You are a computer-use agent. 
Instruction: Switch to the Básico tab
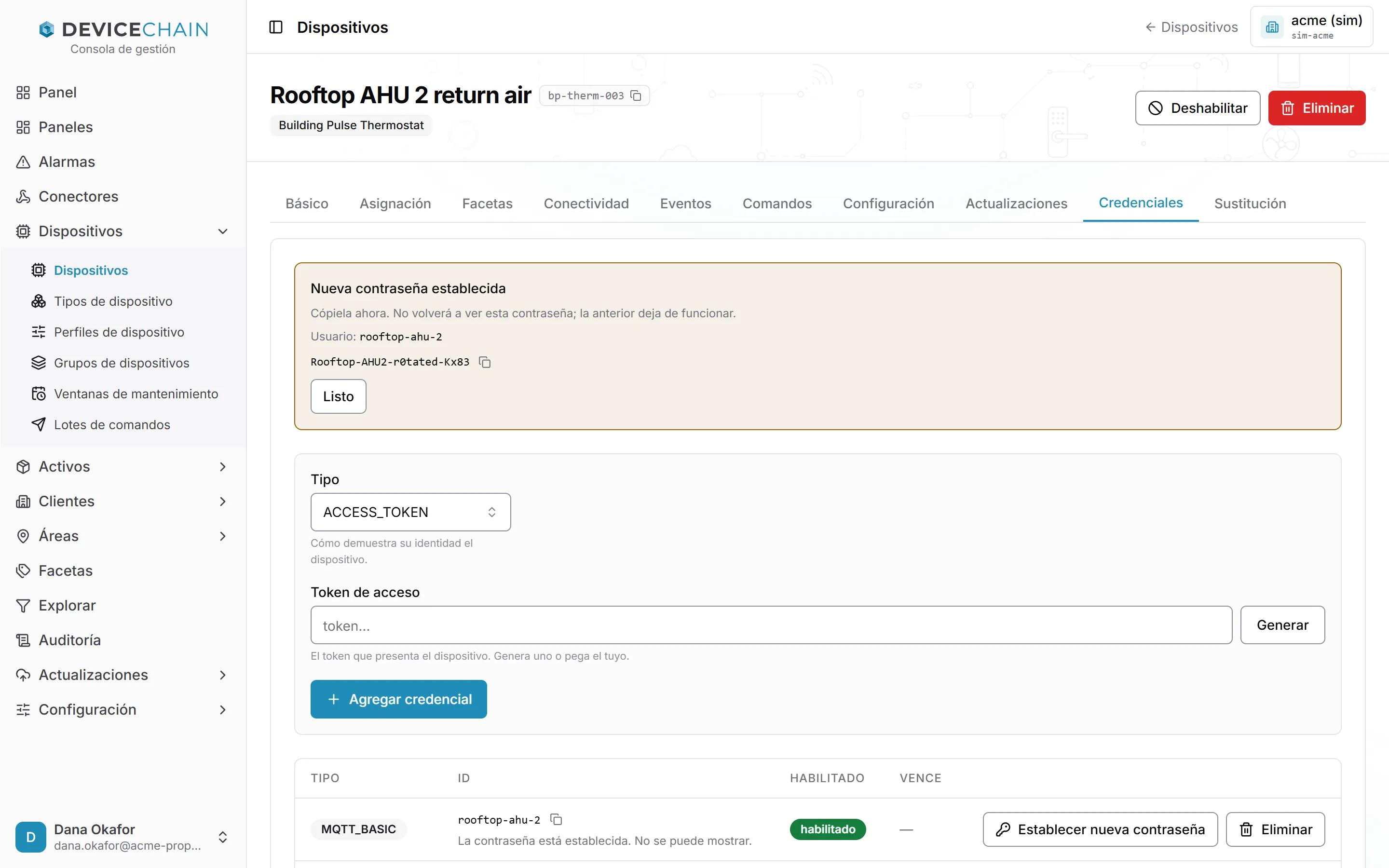(x=307, y=203)
